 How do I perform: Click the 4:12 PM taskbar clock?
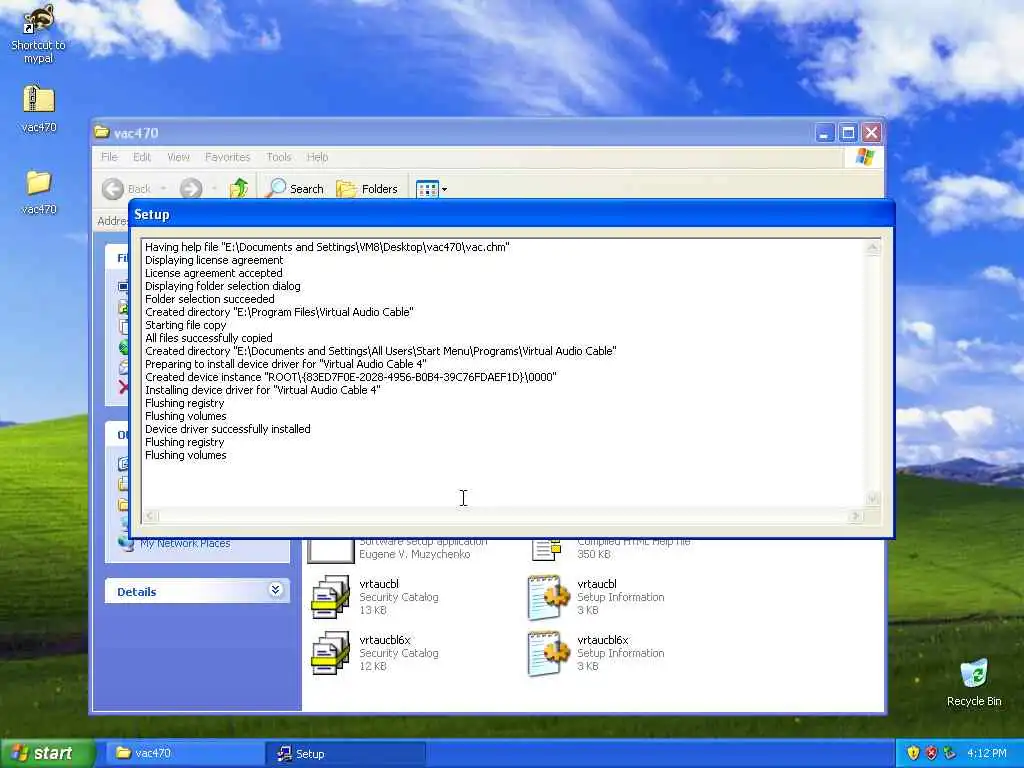coord(987,753)
